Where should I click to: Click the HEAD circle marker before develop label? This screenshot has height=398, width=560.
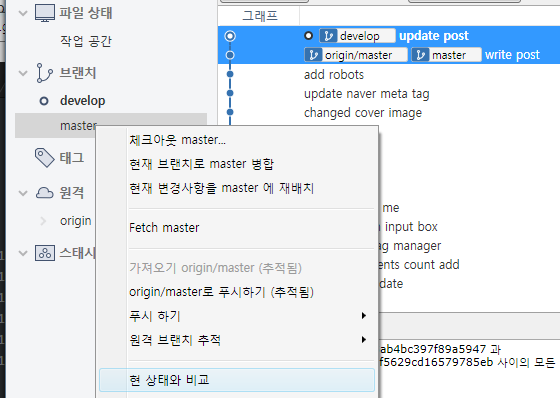pos(309,36)
